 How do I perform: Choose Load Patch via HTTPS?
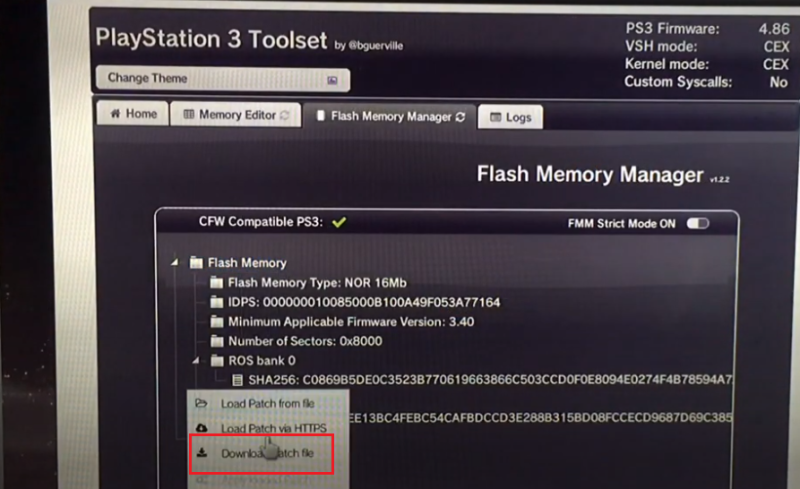pyautogui.click(x=273, y=428)
